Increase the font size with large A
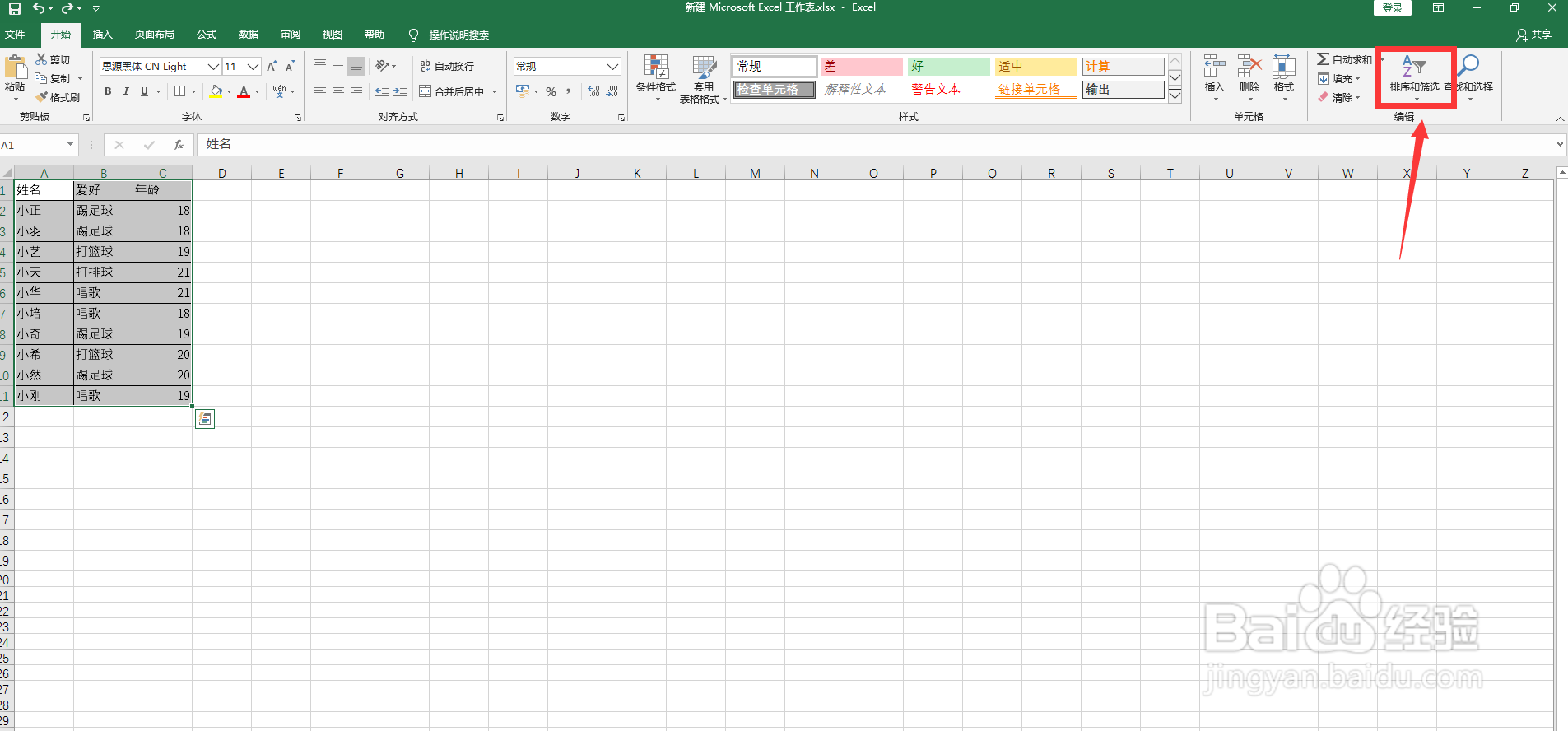1568x731 pixels. point(272,66)
